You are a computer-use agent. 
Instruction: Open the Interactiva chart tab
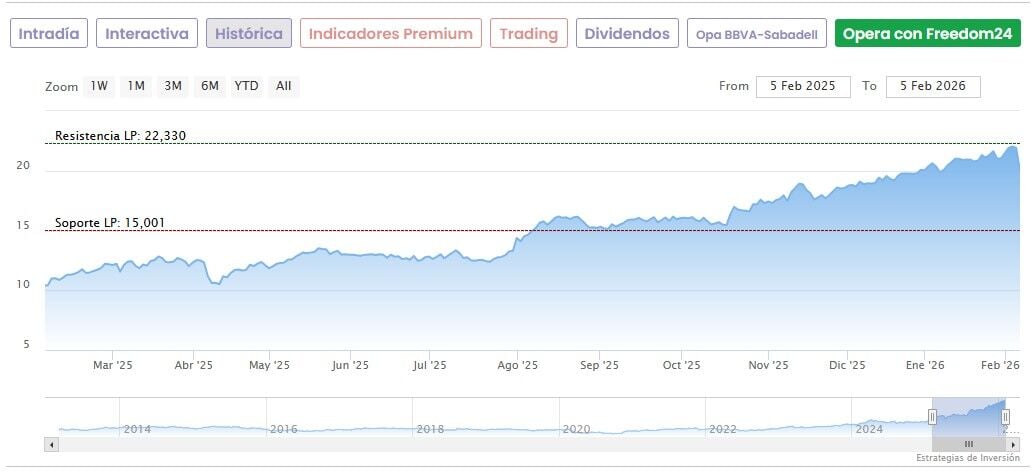click(x=147, y=33)
